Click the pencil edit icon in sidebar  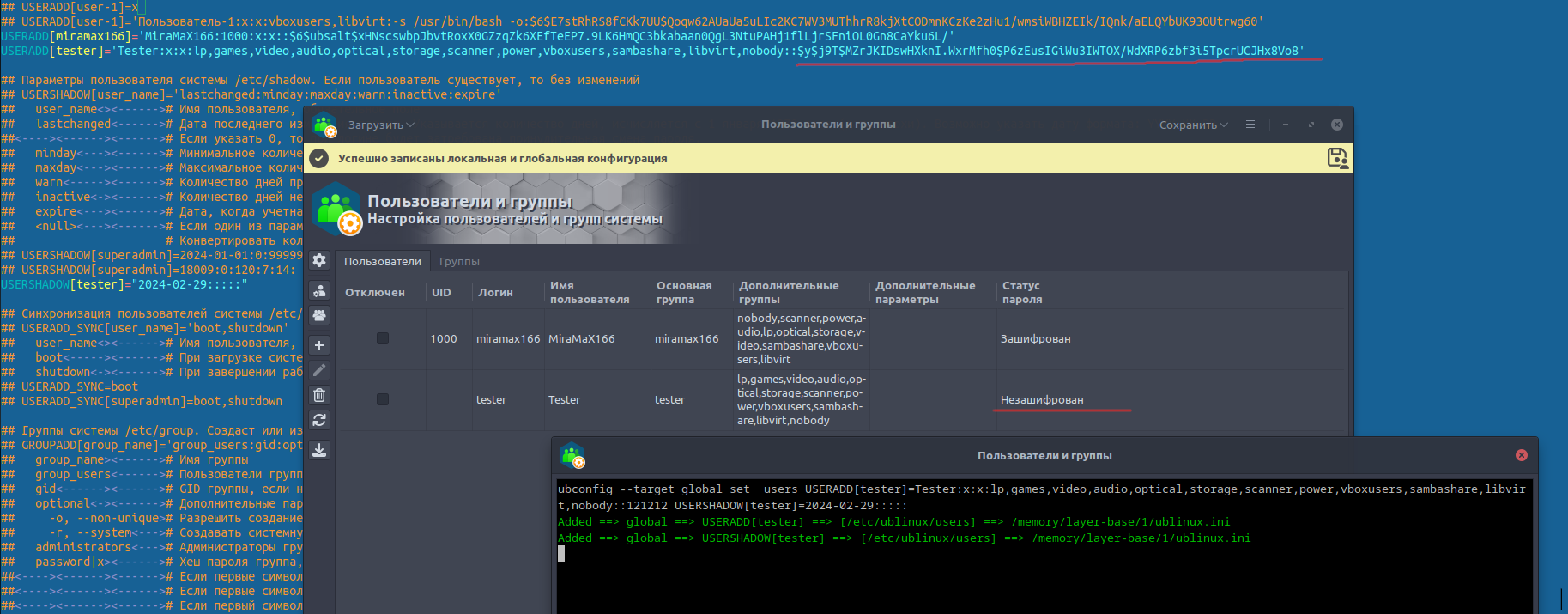(319, 370)
